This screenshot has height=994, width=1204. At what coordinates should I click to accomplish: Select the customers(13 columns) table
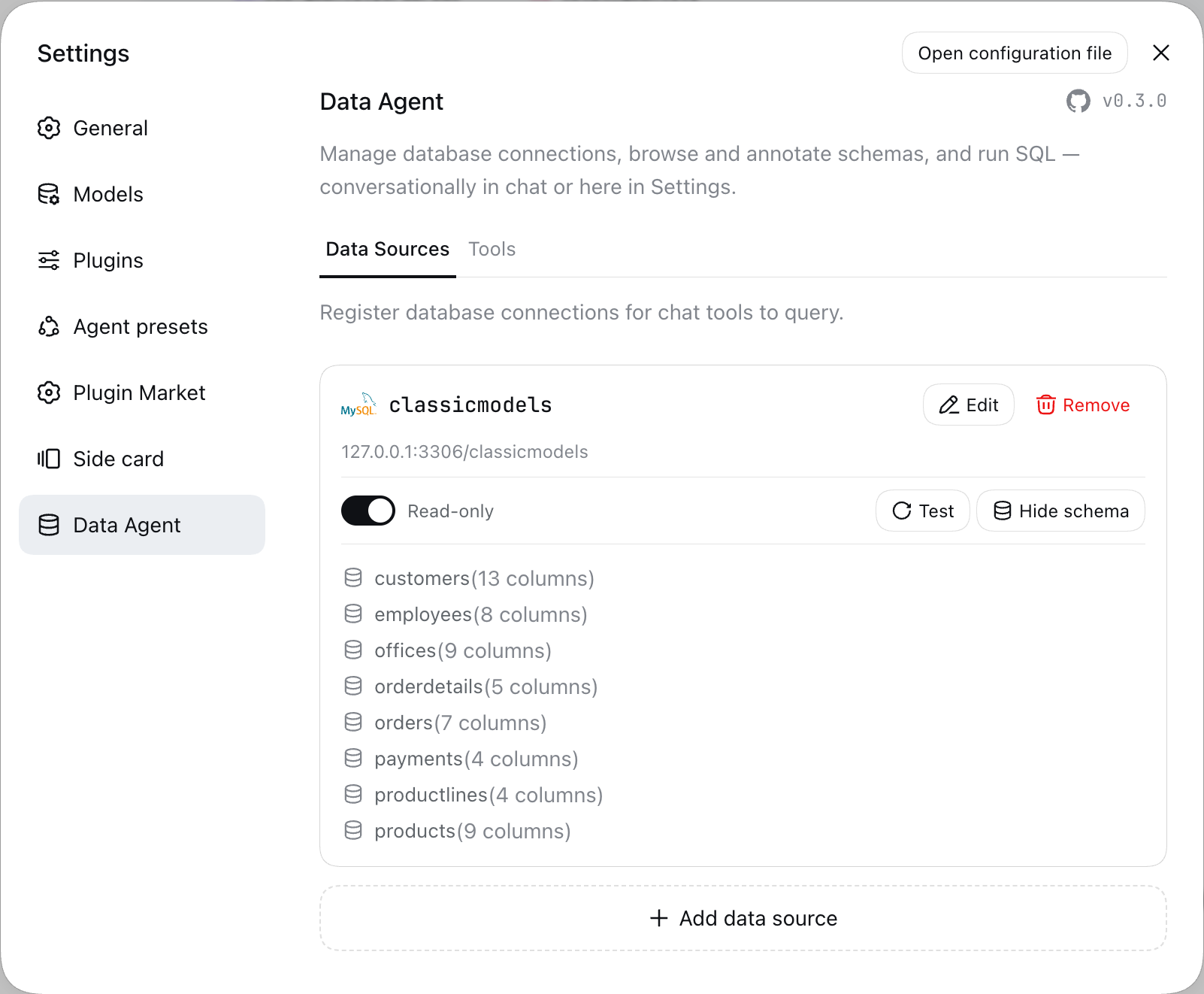tap(484, 578)
